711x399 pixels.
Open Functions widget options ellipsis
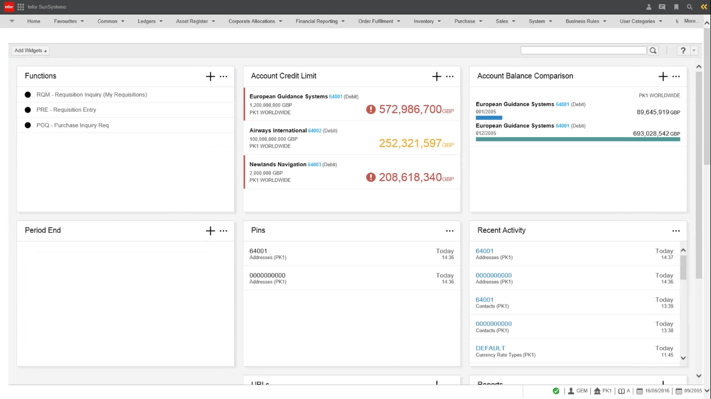tap(224, 76)
